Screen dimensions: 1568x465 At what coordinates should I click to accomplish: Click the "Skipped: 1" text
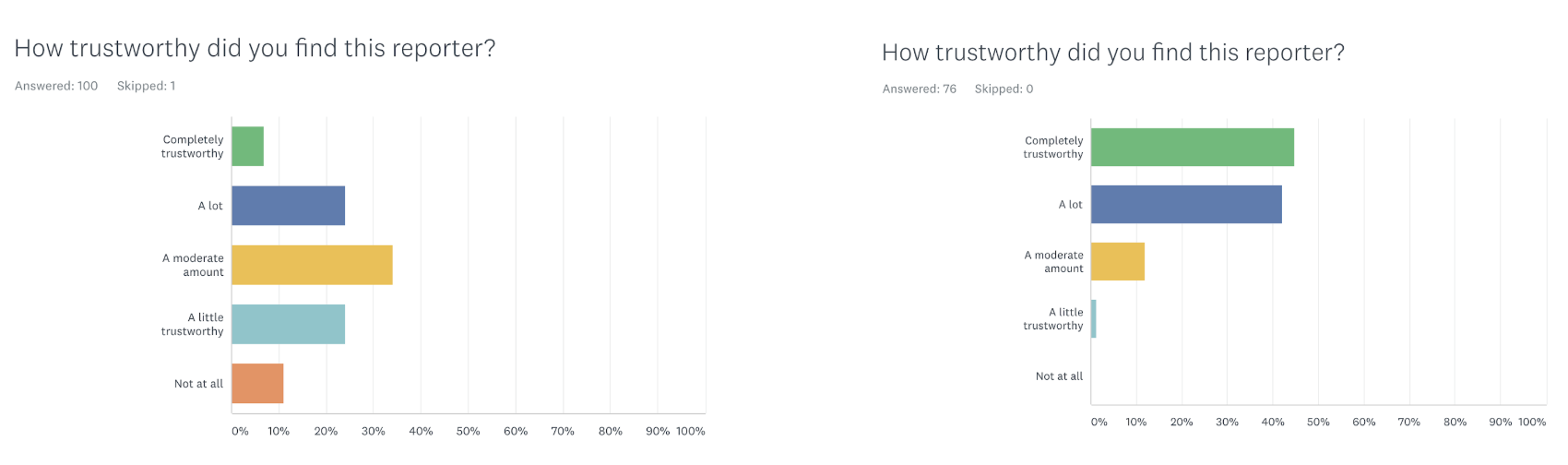pyautogui.click(x=146, y=86)
